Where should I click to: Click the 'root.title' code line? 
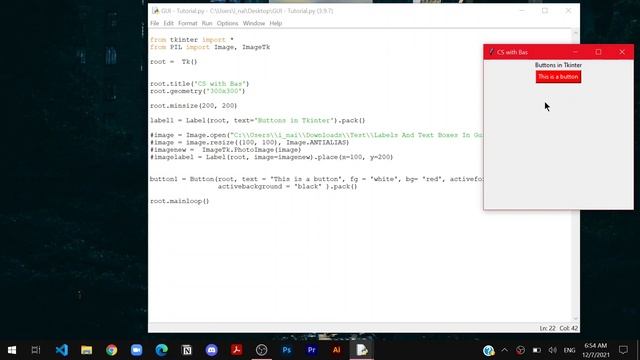coord(199,84)
